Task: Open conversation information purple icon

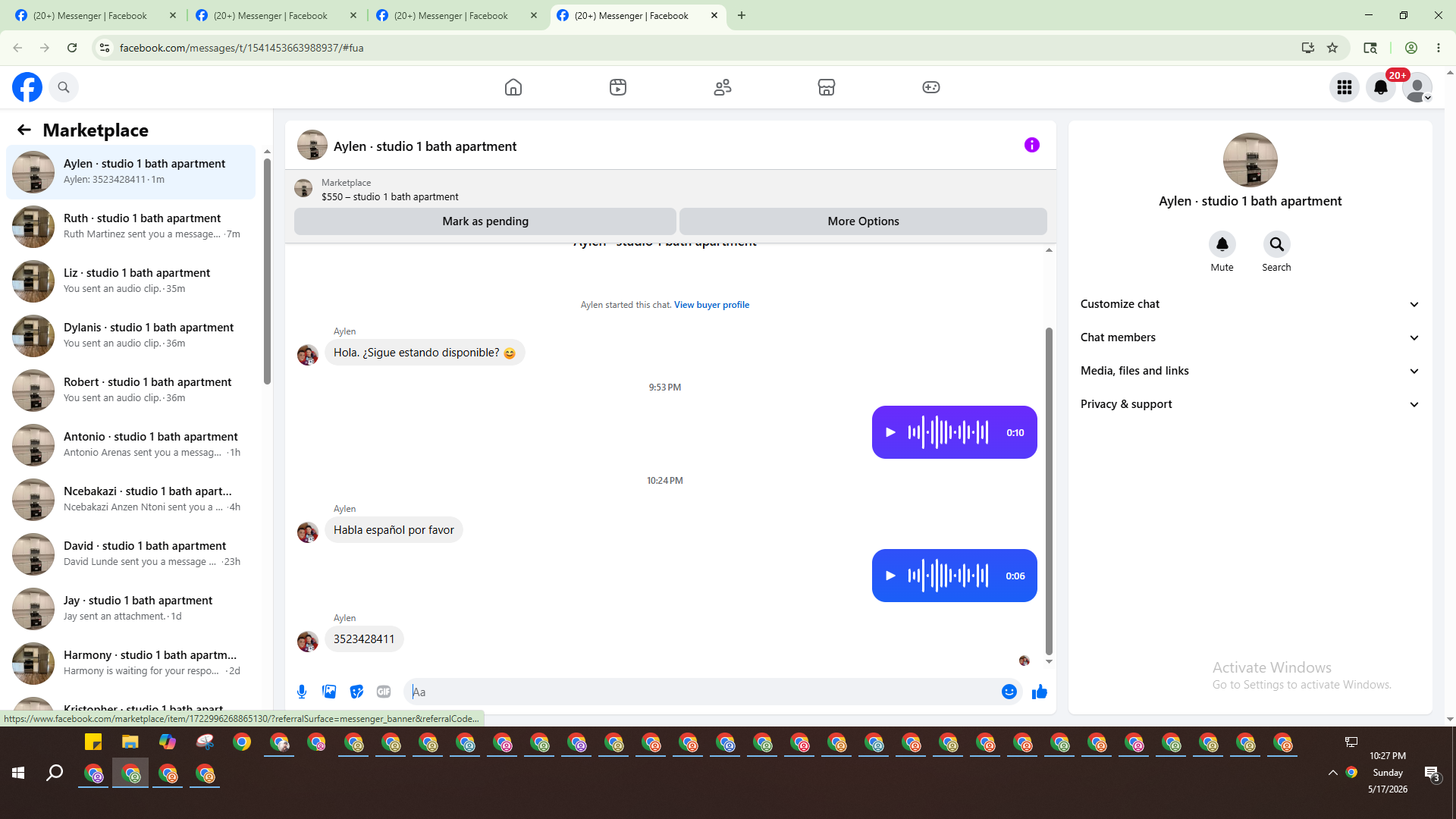Action: point(1032,145)
